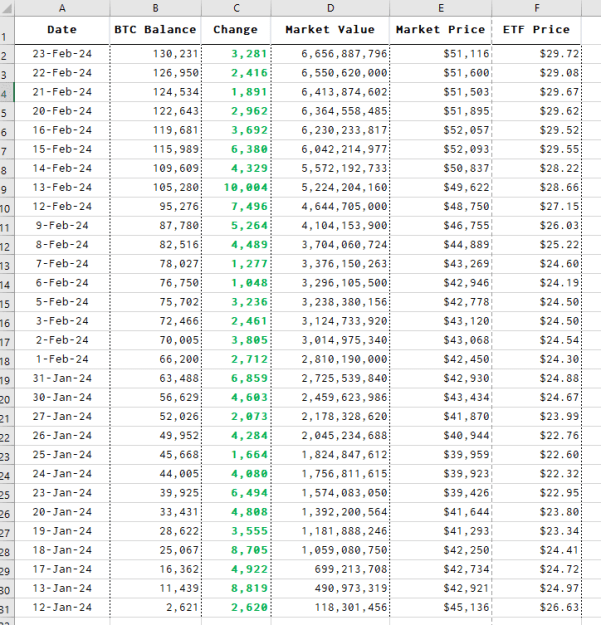Image resolution: width=601 pixels, height=625 pixels.
Task: Select BTC balance cell 130,231
Action: click(155, 54)
